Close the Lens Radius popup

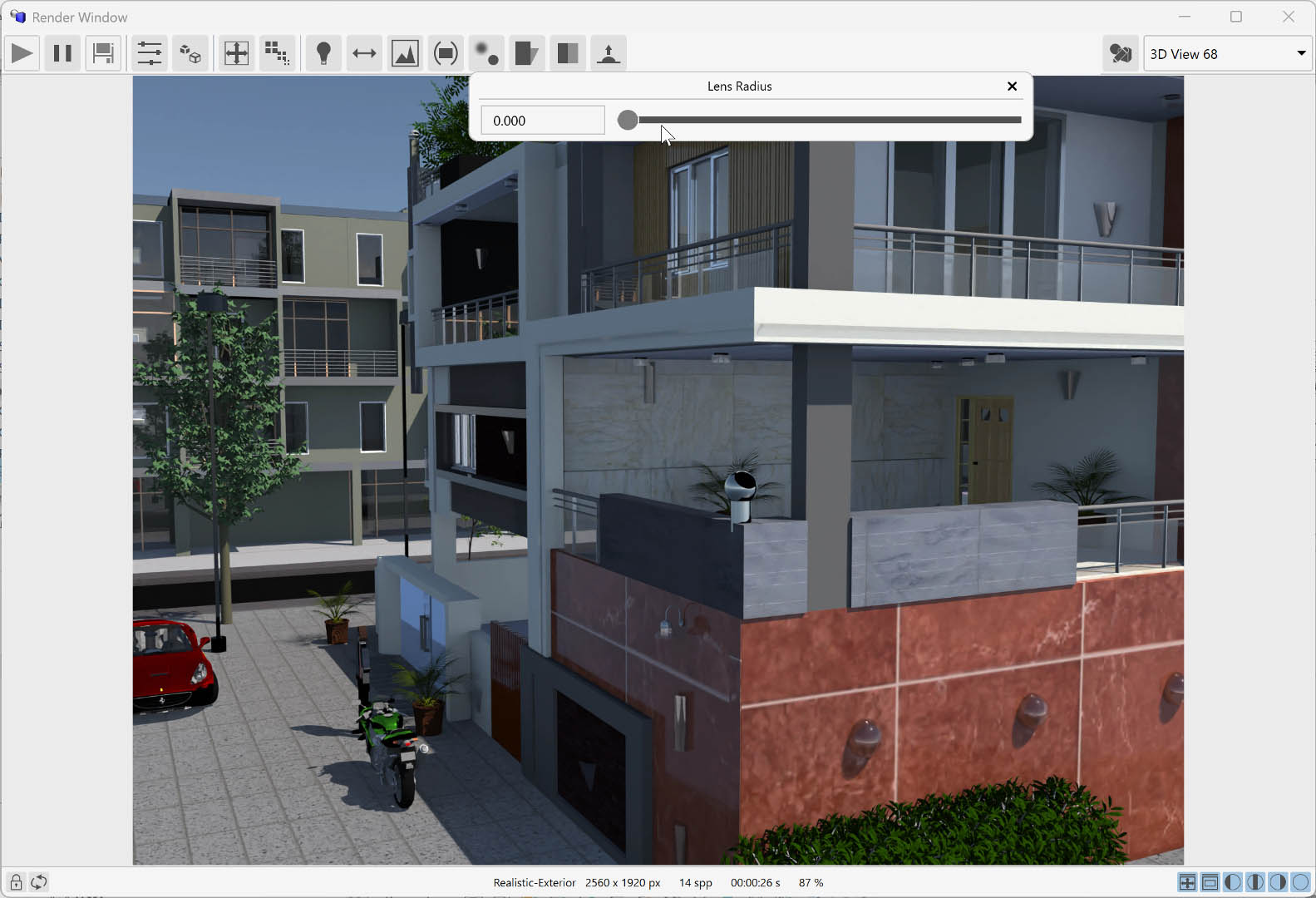pyautogui.click(x=1012, y=86)
